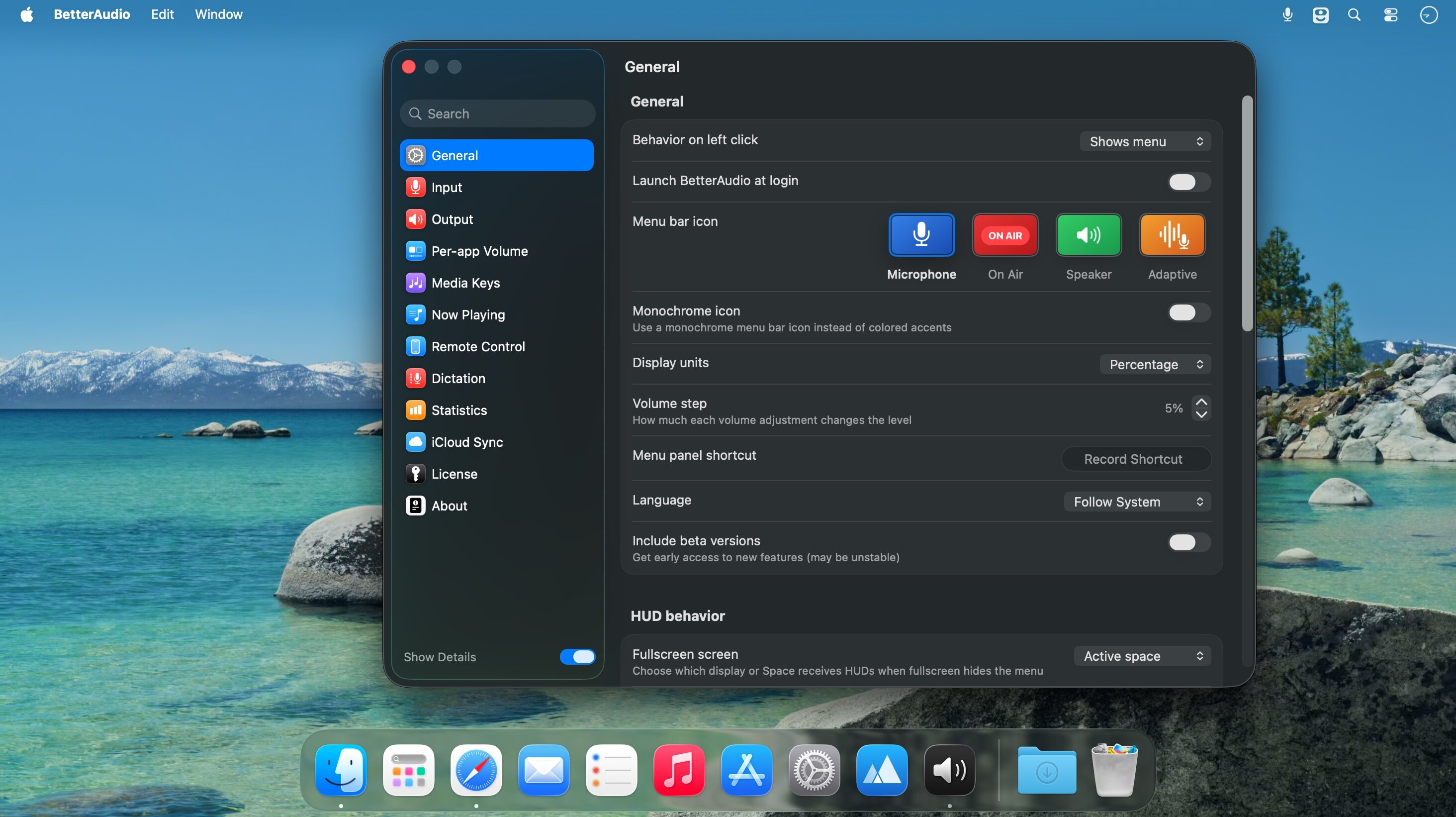This screenshot has width=1456, height=817.
Task: Open the About pane
Action: [496, 506]
